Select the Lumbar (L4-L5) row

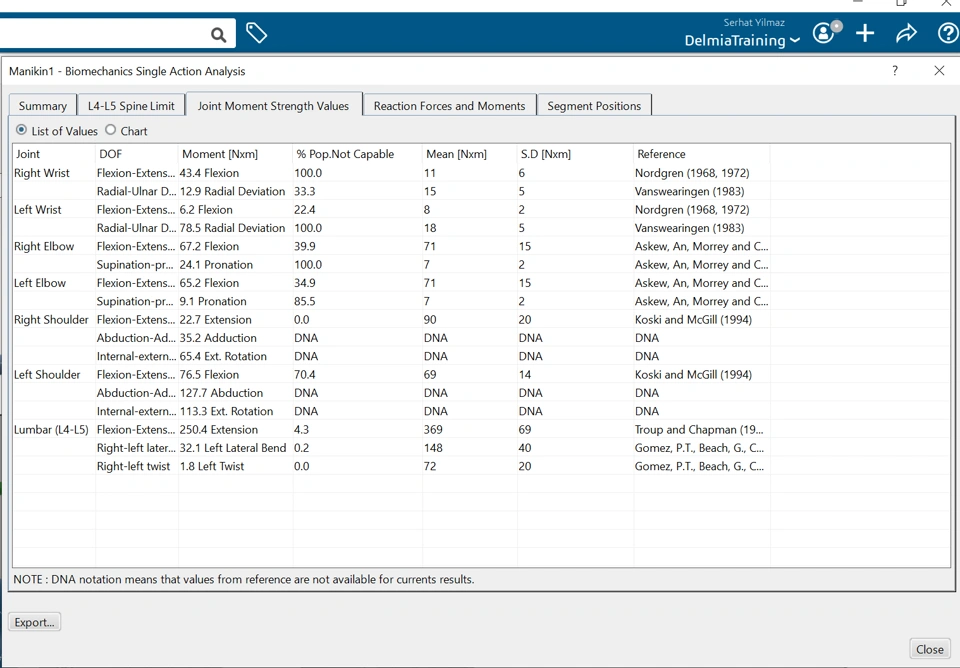[51, 430]
